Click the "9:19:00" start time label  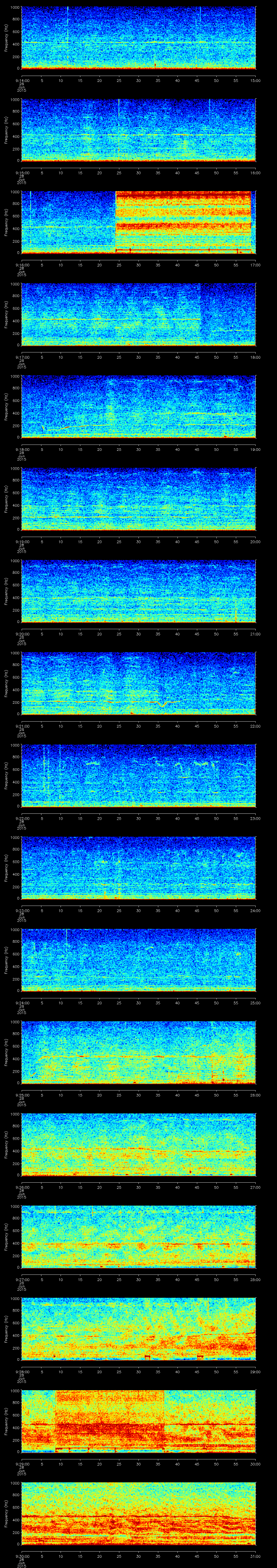[22, 542]
